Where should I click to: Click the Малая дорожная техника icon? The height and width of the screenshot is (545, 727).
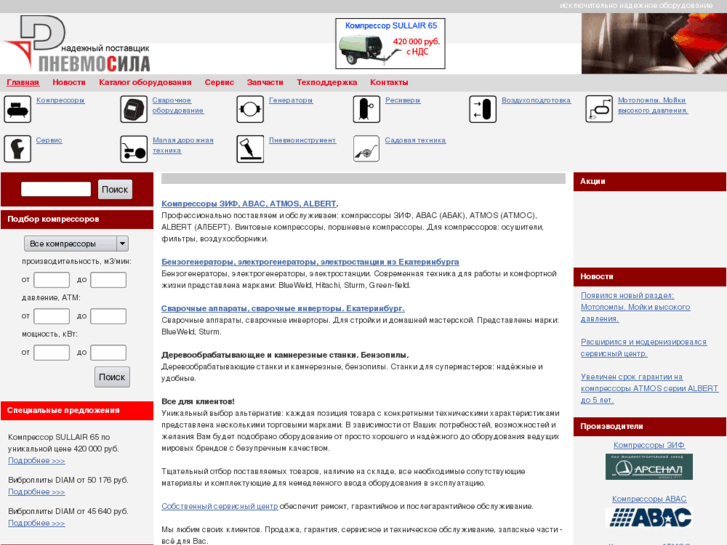(x=134, y=149)
